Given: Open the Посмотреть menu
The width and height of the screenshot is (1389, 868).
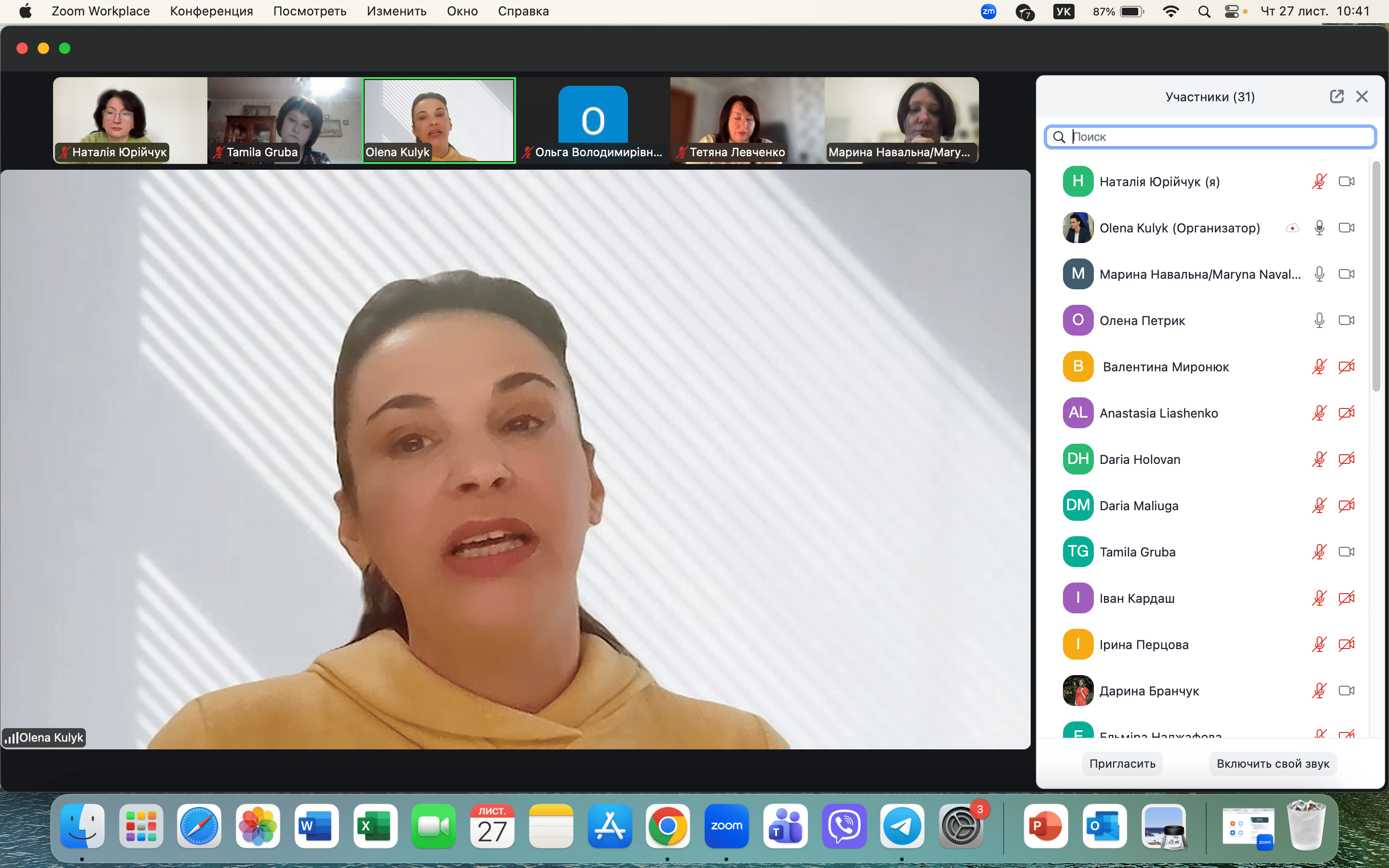Looking at the screenshot, I should [x=309, y=12].
